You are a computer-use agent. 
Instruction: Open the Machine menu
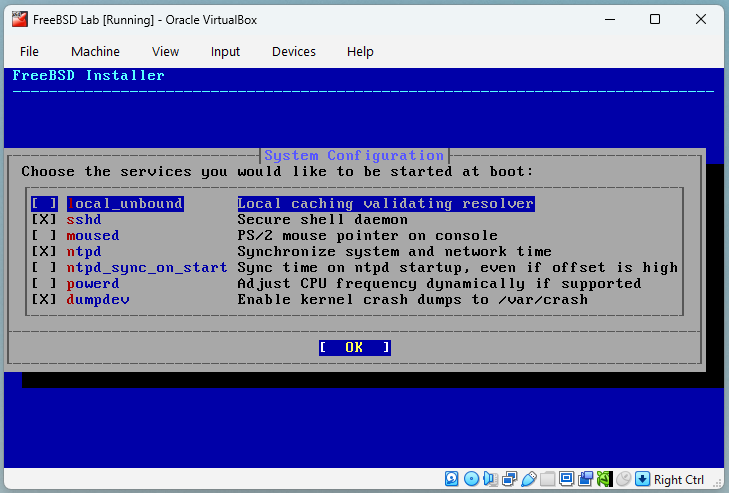pyautogui.click(x=95, y=52)
